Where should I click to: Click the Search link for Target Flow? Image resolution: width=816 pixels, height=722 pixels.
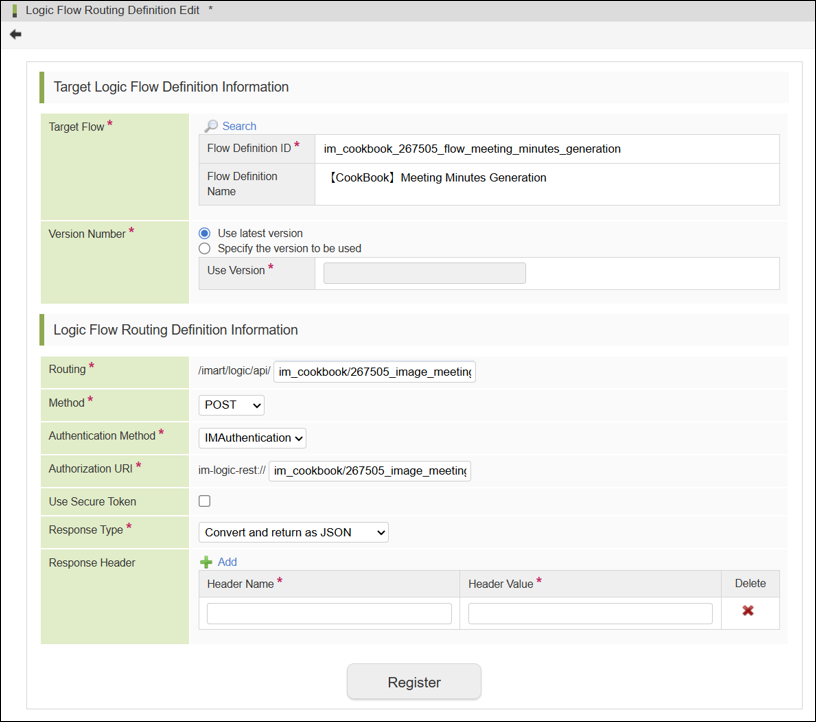(239, 126)
